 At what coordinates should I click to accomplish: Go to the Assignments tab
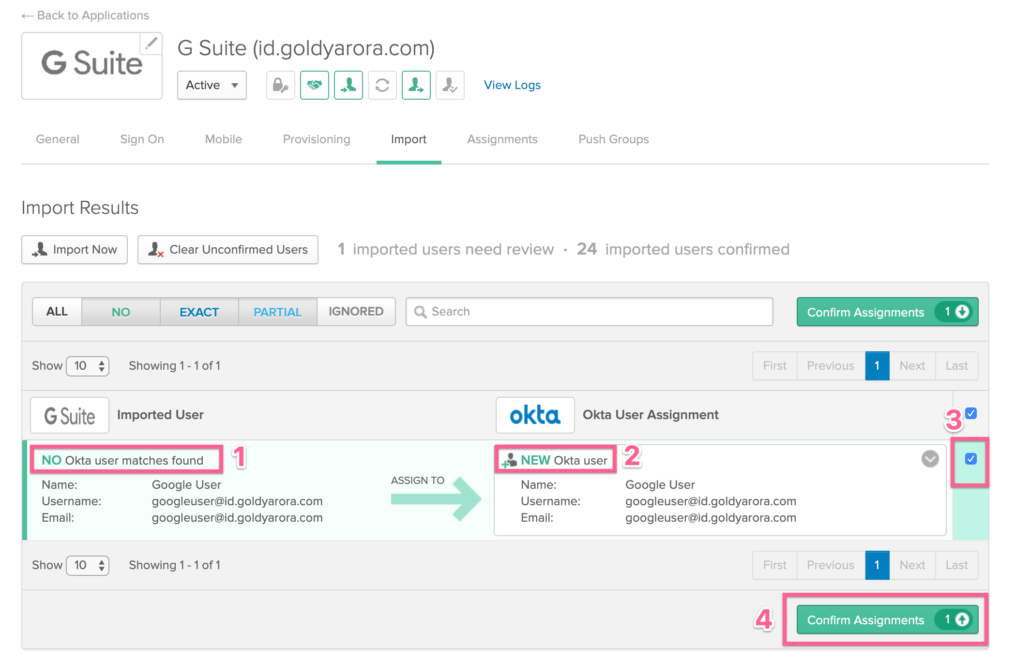tap(503, 139)
